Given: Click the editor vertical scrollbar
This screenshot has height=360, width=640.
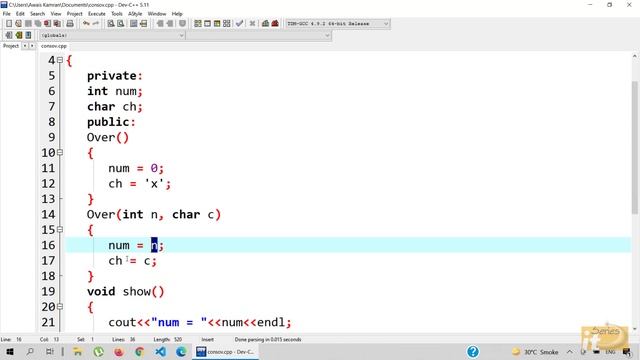Looking at the screenshot, I should click(x=635, y=147).
